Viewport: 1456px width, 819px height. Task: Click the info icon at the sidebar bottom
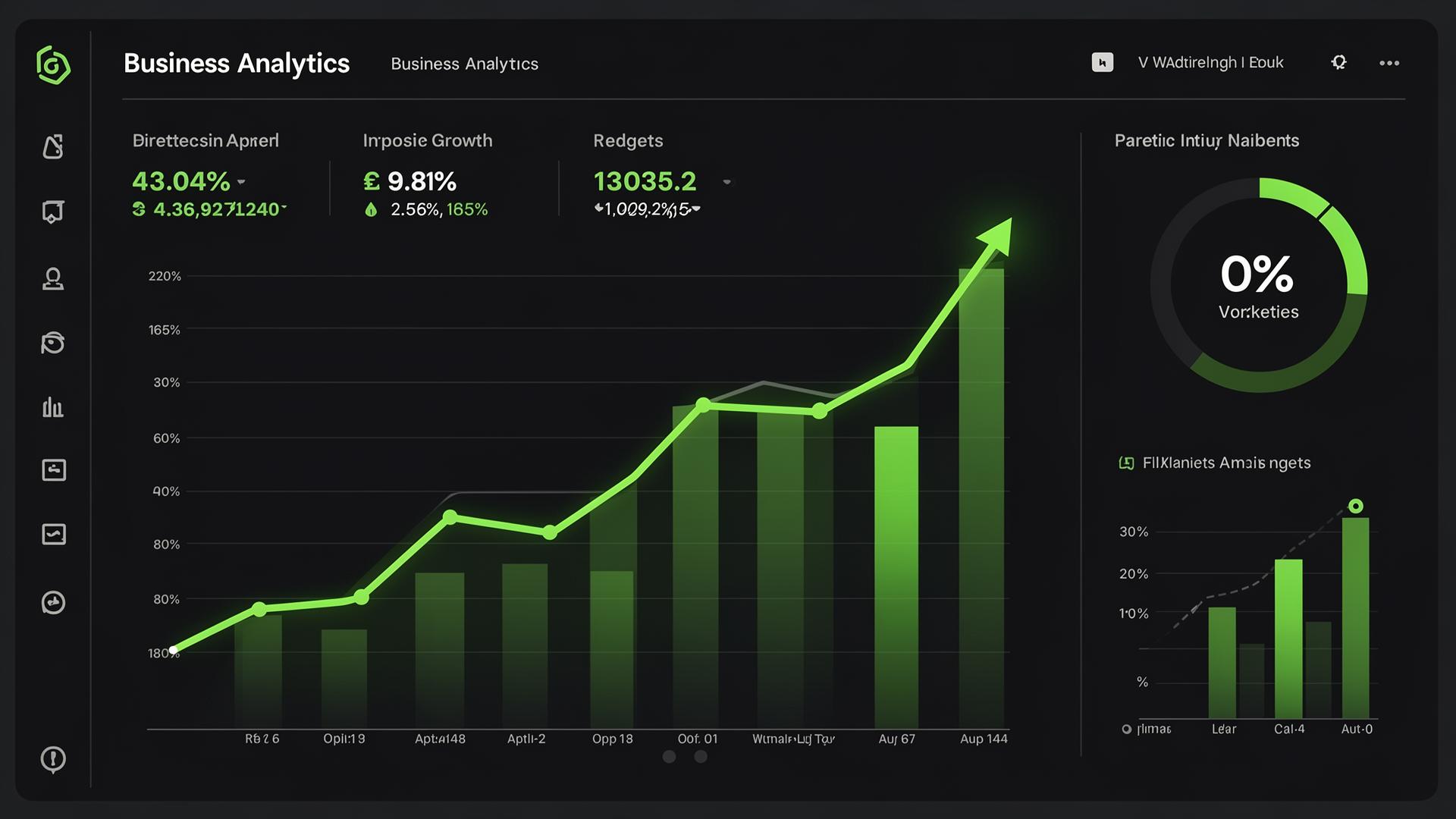pyautogui.click(x=53, y=759)
